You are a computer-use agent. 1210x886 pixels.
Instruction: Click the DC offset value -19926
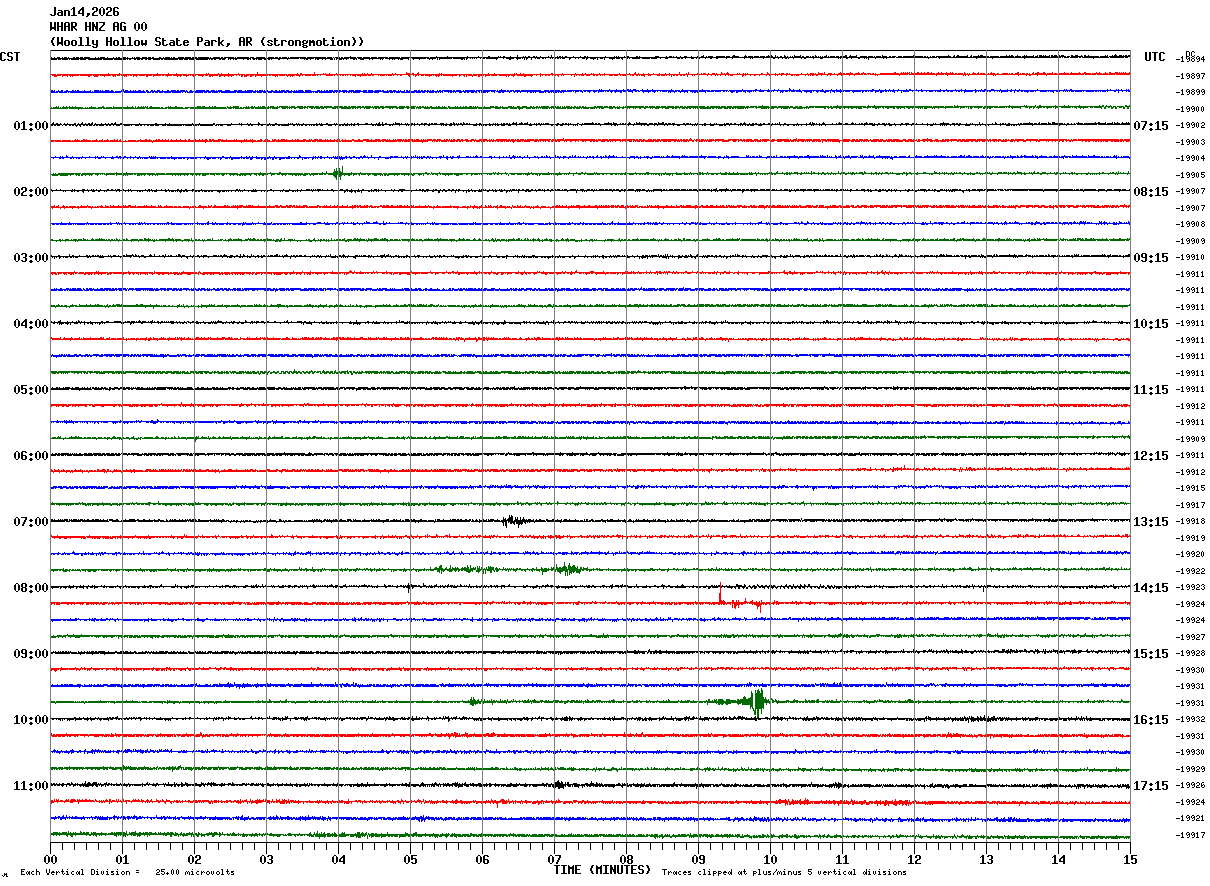click(1190, 785)
